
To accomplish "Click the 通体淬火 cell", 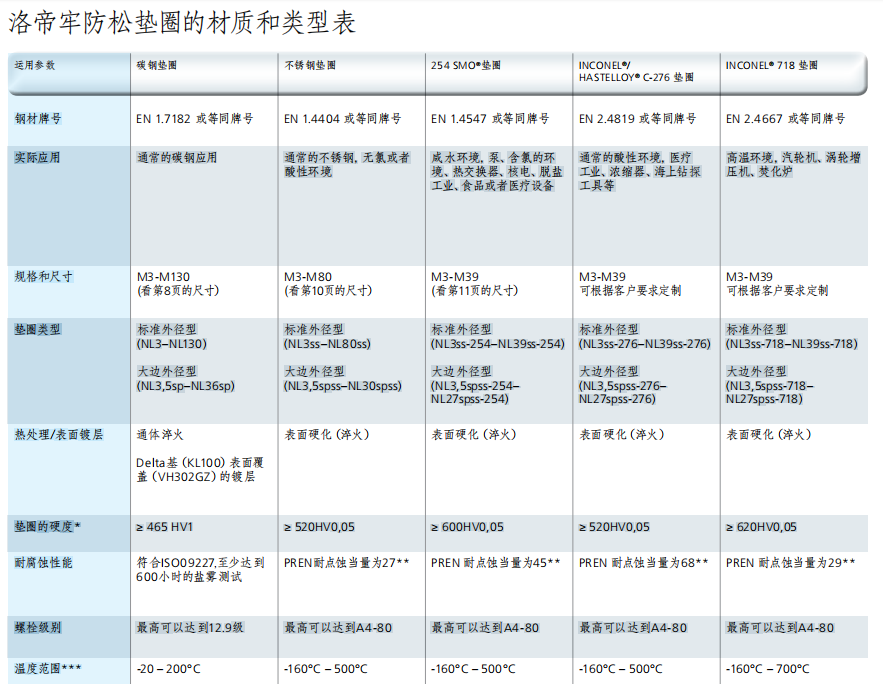I will (160, 435).
